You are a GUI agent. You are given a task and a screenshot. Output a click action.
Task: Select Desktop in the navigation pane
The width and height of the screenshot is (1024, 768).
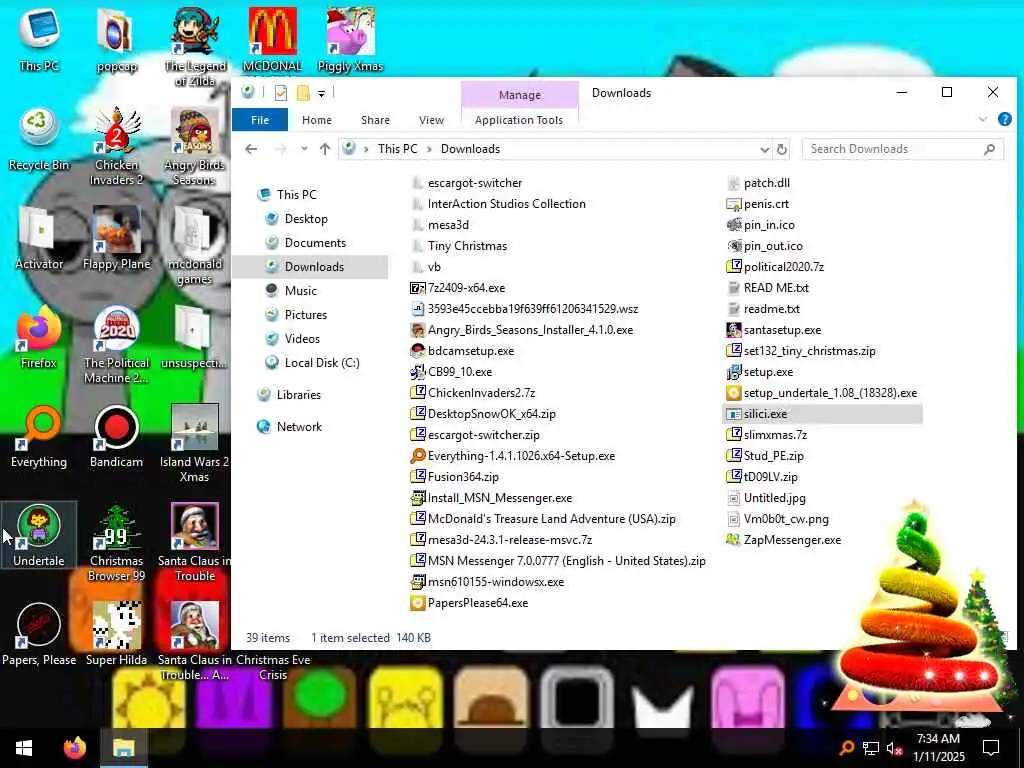click(x=306, y=219)
